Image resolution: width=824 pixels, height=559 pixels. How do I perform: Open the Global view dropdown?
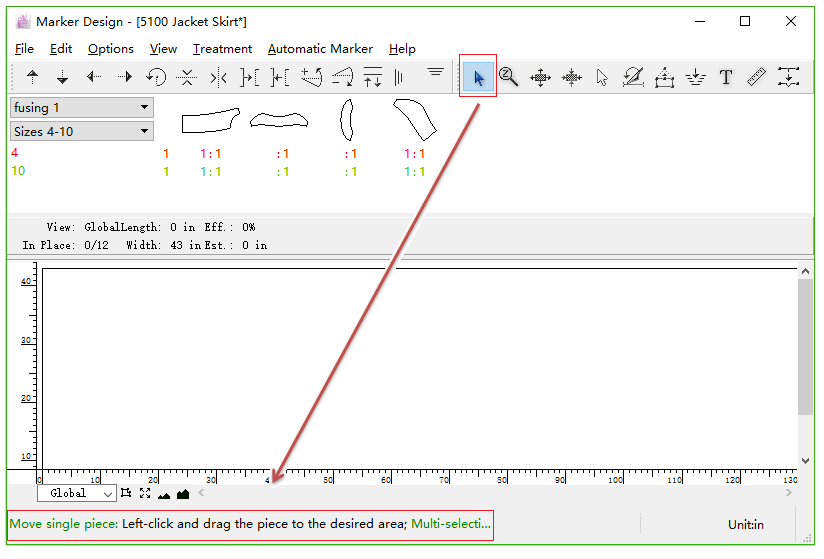point(77,493)
